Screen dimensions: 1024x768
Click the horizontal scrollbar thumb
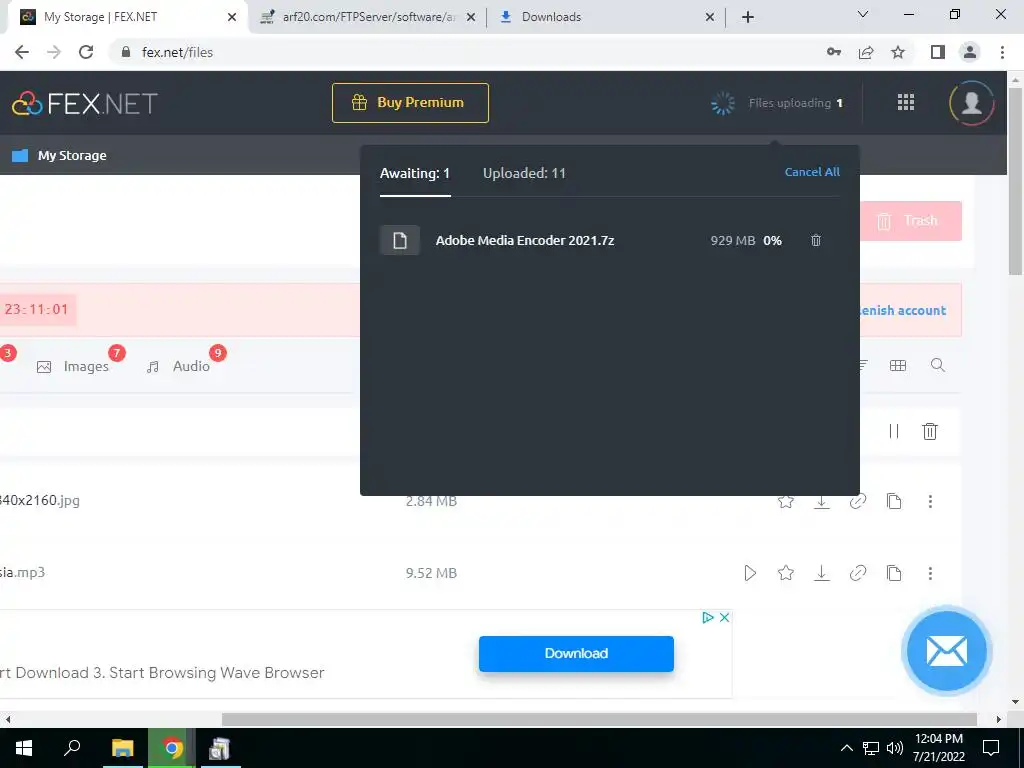(x=599, y=719)
